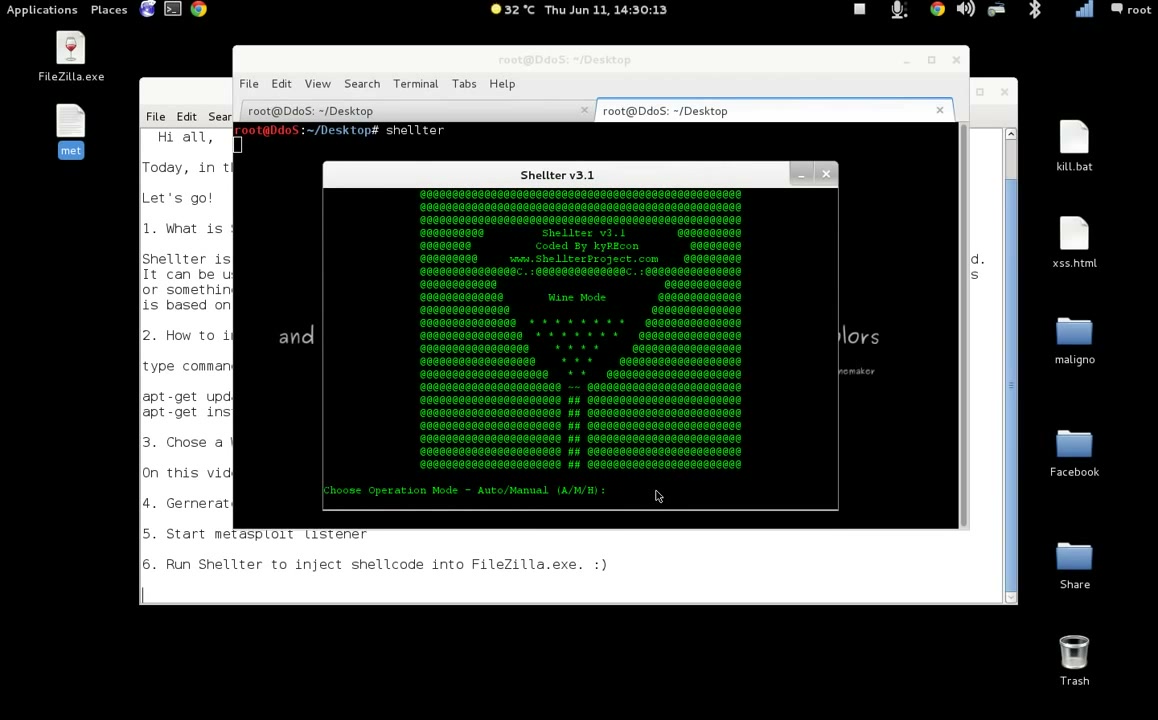Open the Places menu
This screenshot has height=720, width=1158.
point(109,10)
